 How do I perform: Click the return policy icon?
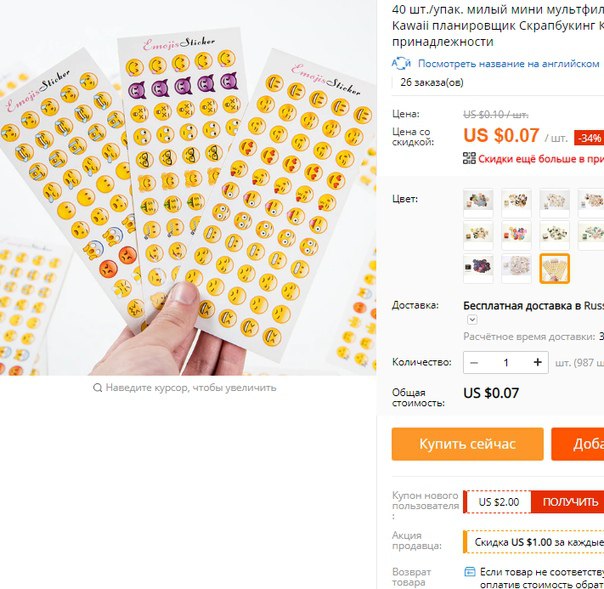point(470,572)
